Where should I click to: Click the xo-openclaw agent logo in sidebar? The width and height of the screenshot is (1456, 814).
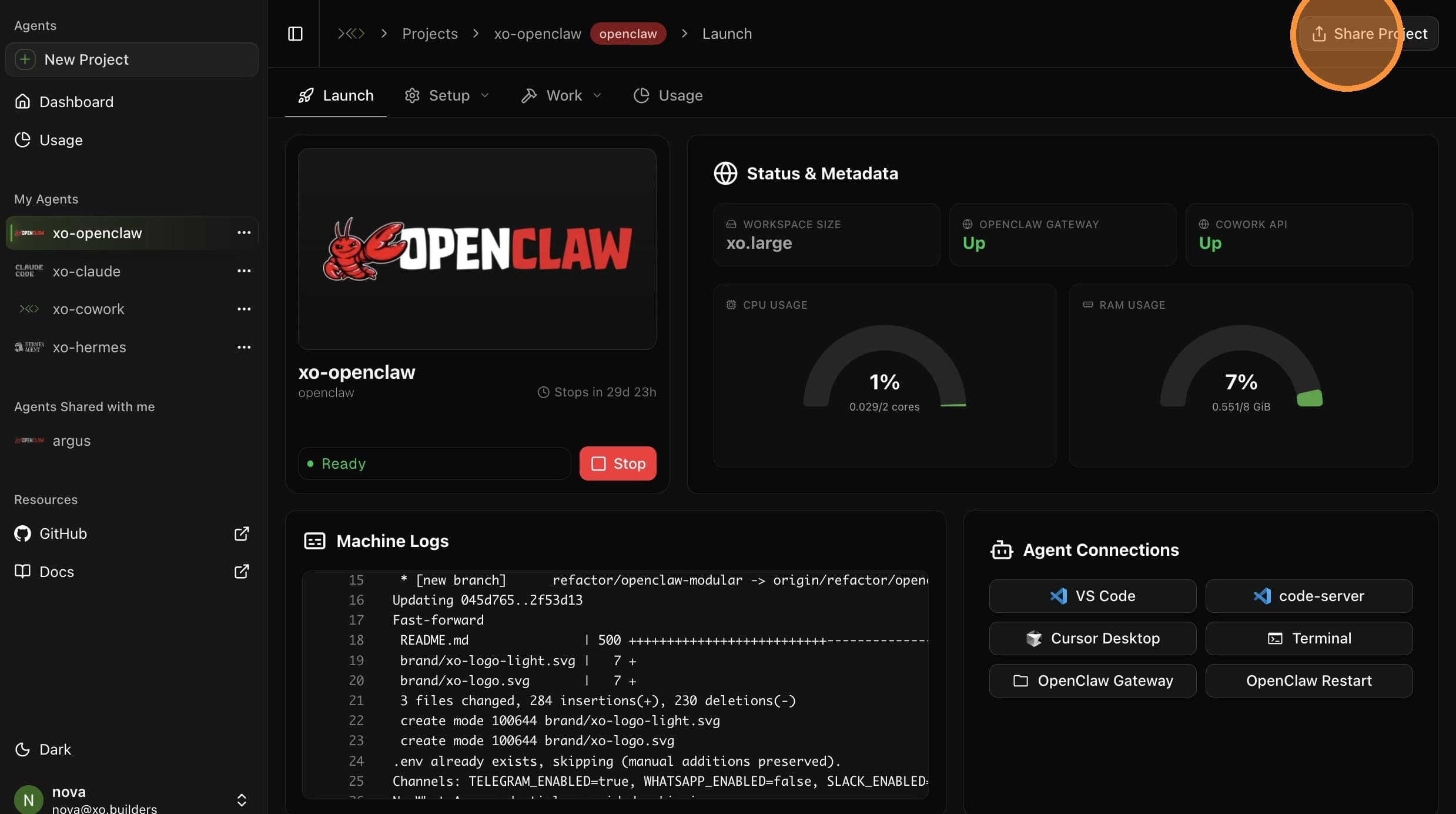pos(29,233)
